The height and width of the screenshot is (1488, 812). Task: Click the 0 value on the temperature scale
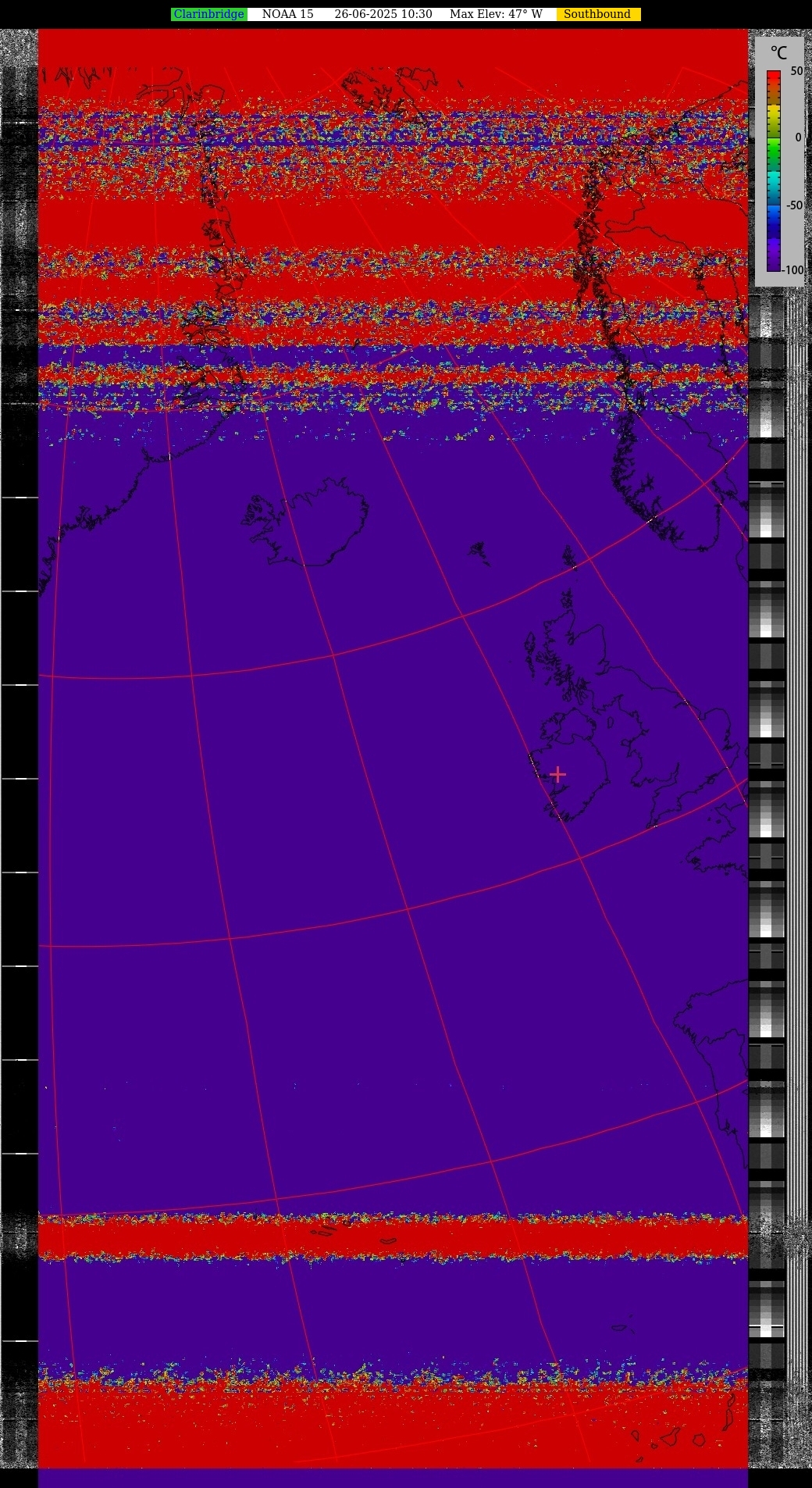pyautogui.click(x=798, y=137)
